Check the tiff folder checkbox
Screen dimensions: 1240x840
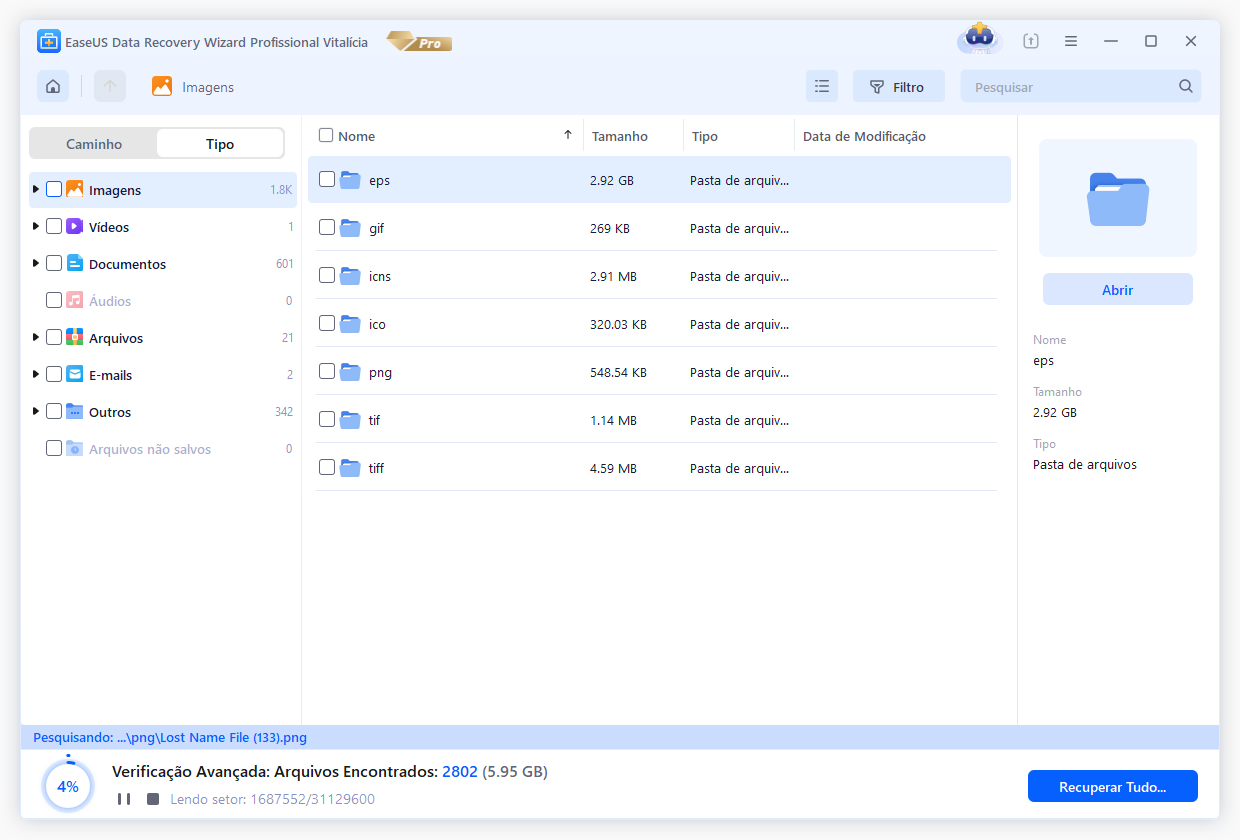[x=327, y=467]
